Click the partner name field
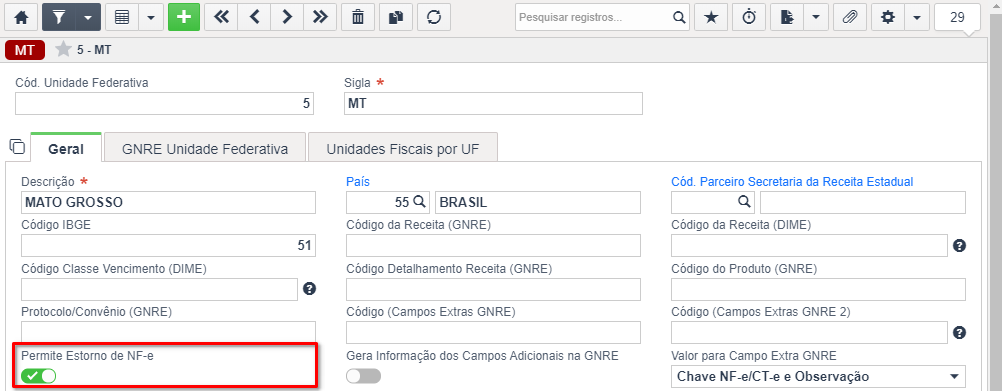 click(x=863, y=203)
